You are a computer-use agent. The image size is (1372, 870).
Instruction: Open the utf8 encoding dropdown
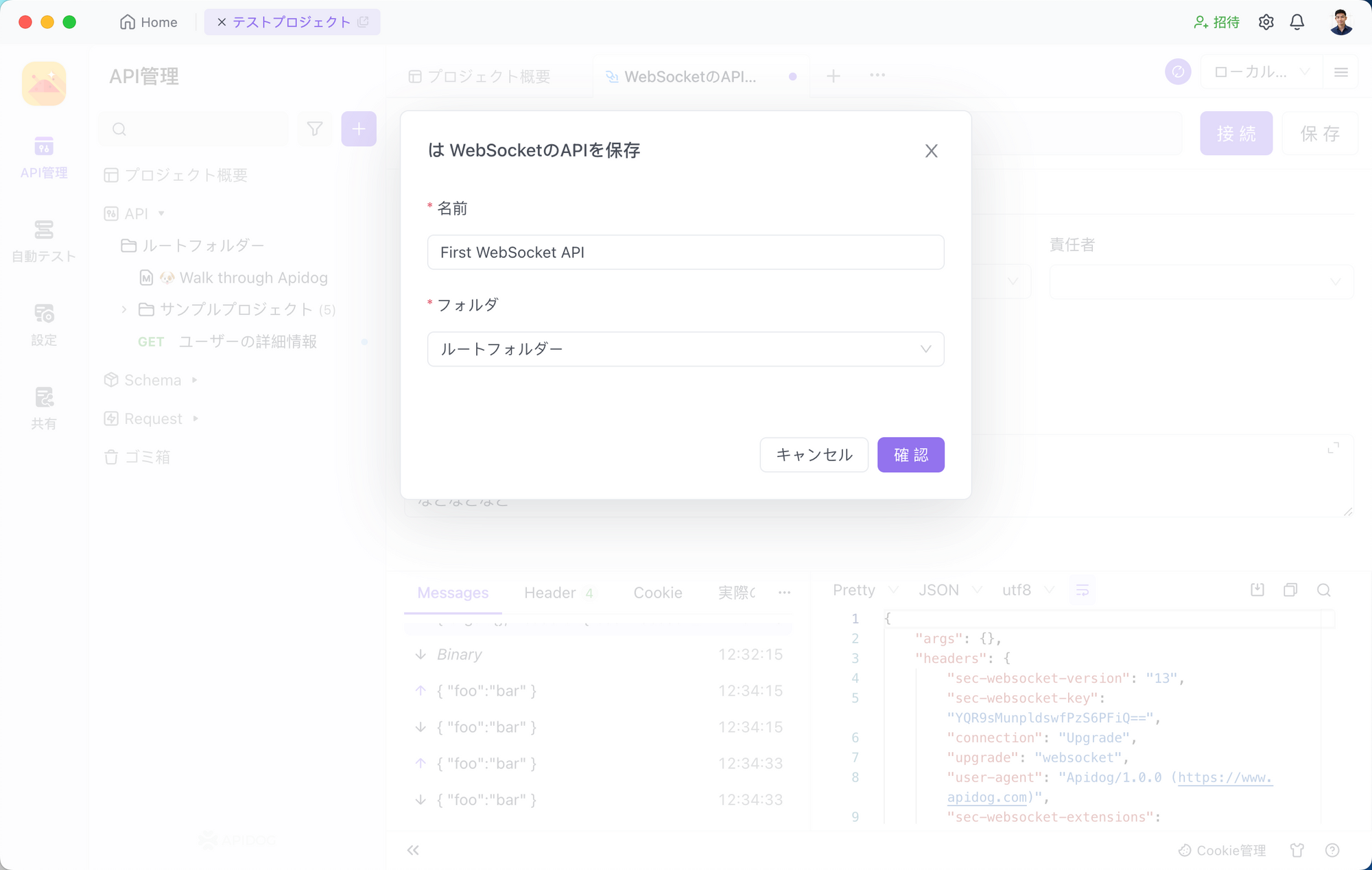[x=1027, y=590]
